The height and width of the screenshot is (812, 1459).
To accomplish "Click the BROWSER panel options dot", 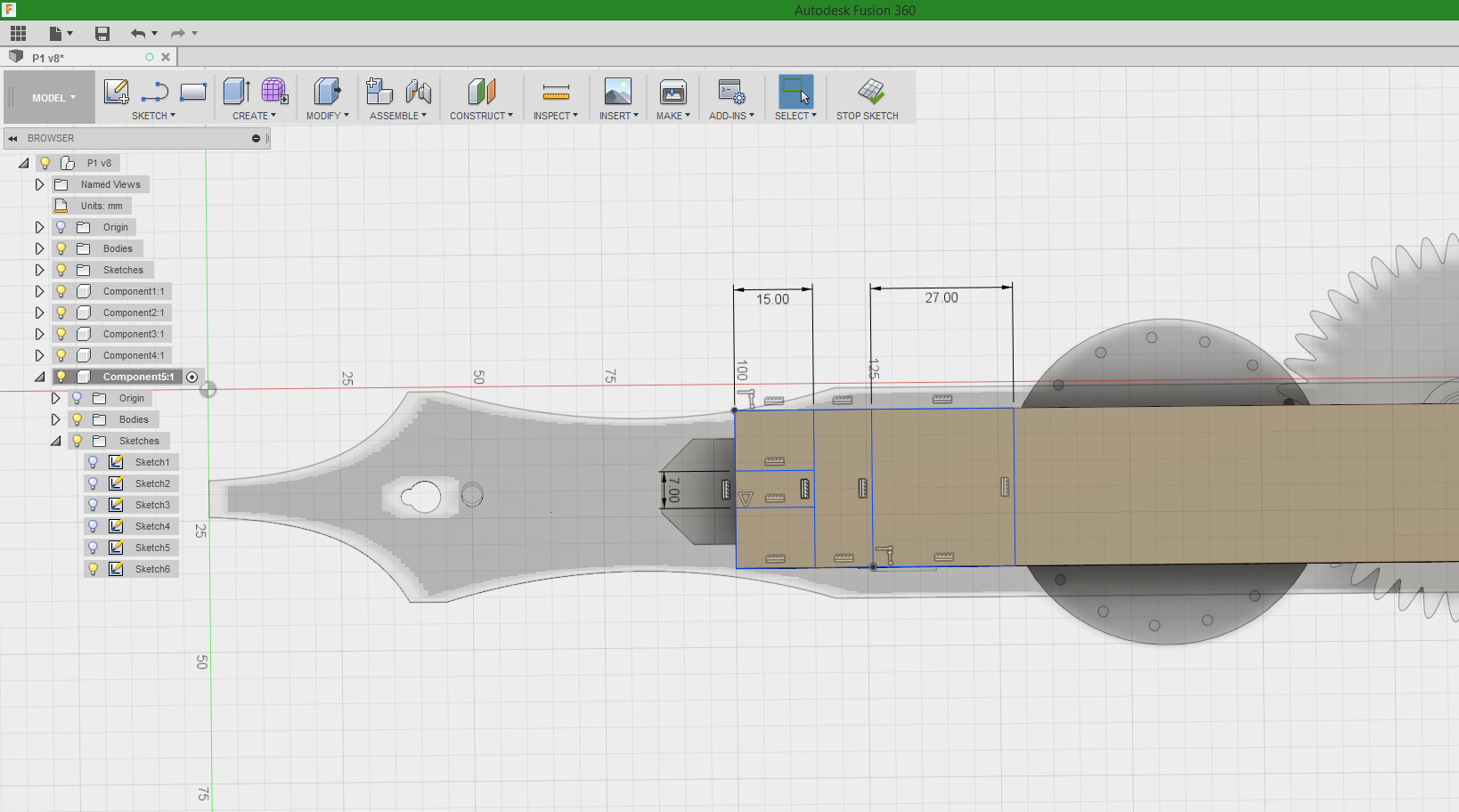I will point(256,138).
